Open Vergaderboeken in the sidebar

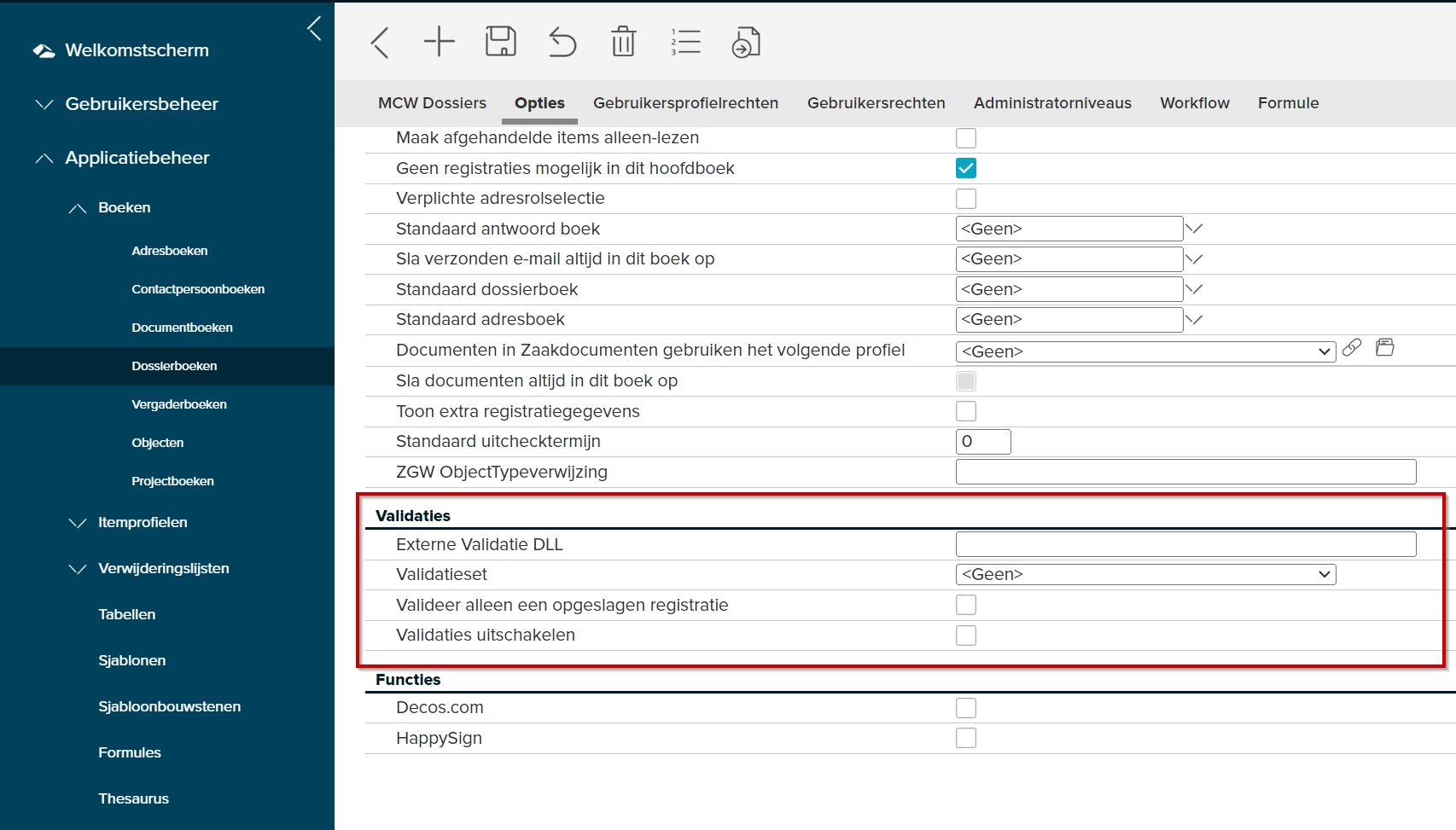coord(178,404)
